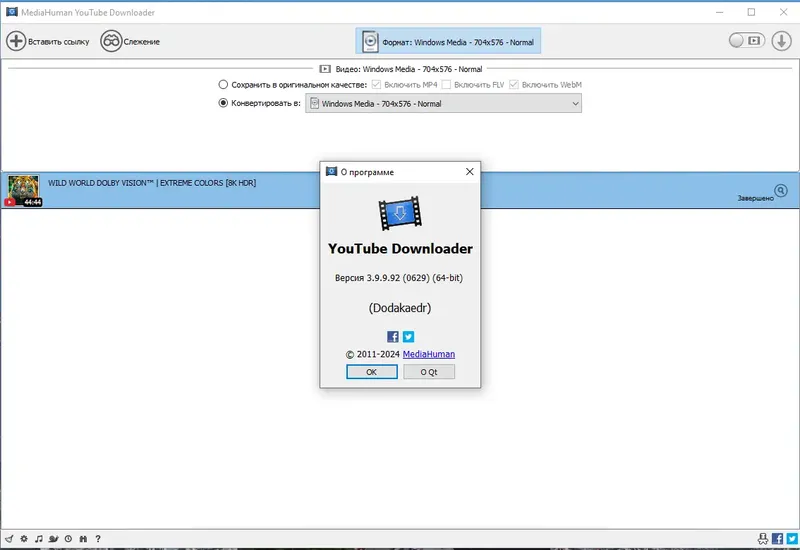Viewport: 800px width, 550px height.
Task: Click the top-hat mascot icon in the status bar
Action: pyautogui.click(x=763, y=539)
